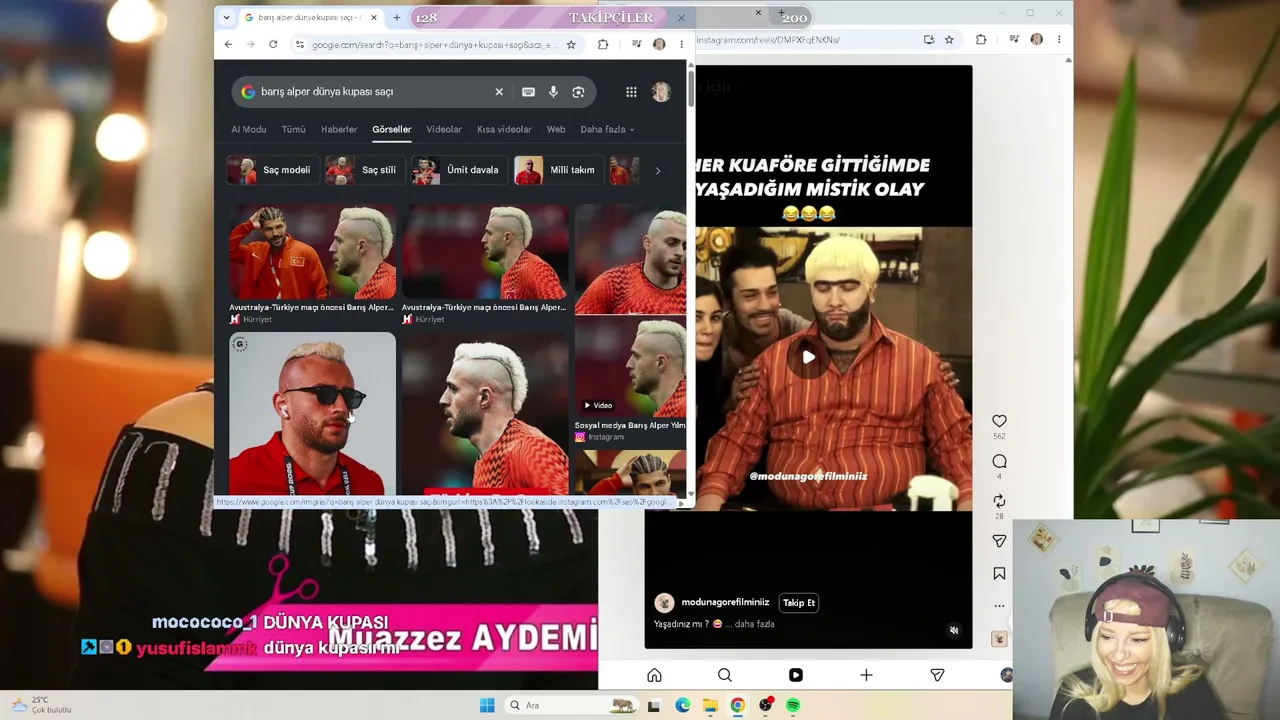Screen dimensions: 1280x720
Task: Bookmark the Google search page with star
Action: 571,44
